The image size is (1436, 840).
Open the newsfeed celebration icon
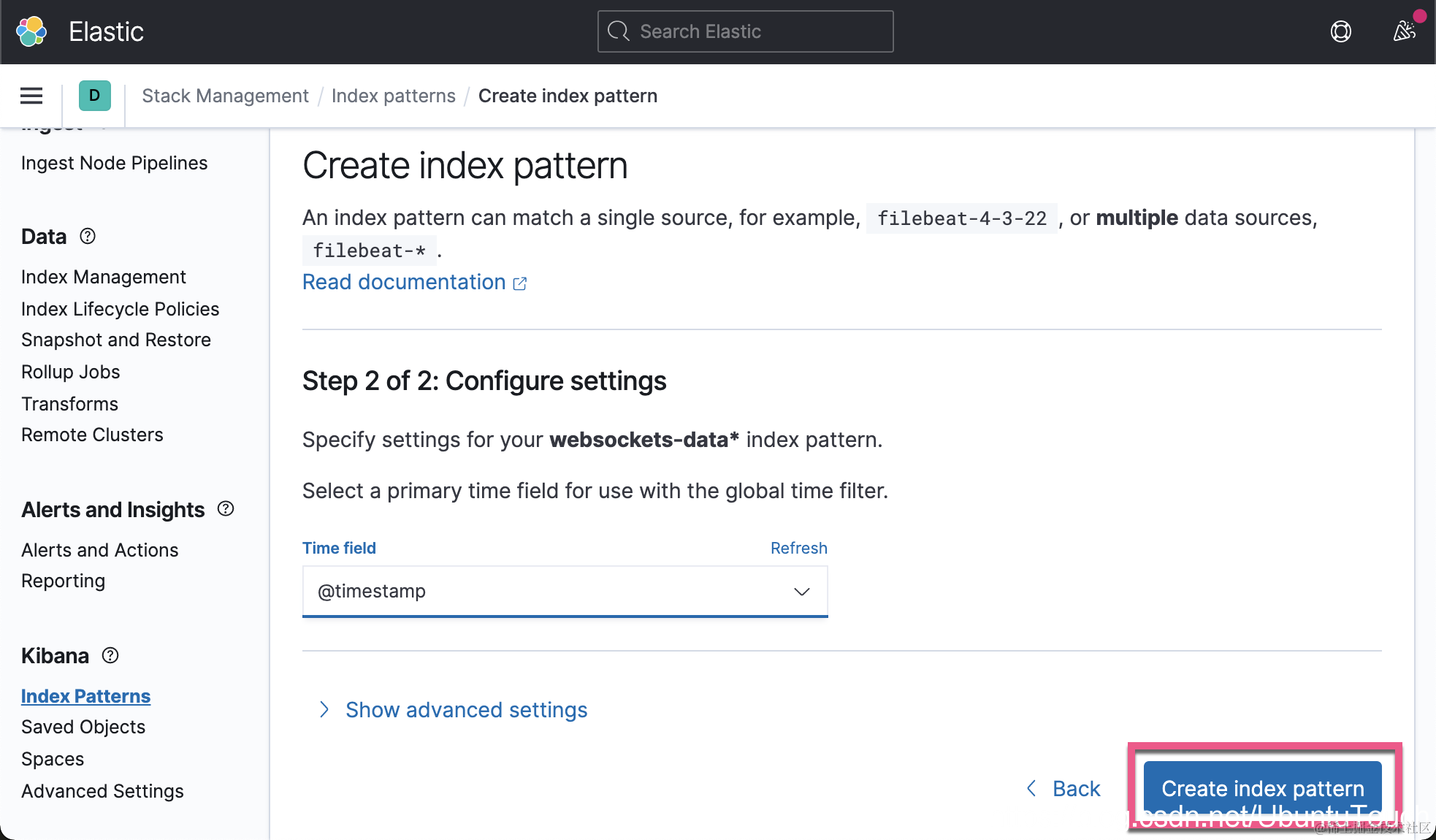[x=1404, y=31]
